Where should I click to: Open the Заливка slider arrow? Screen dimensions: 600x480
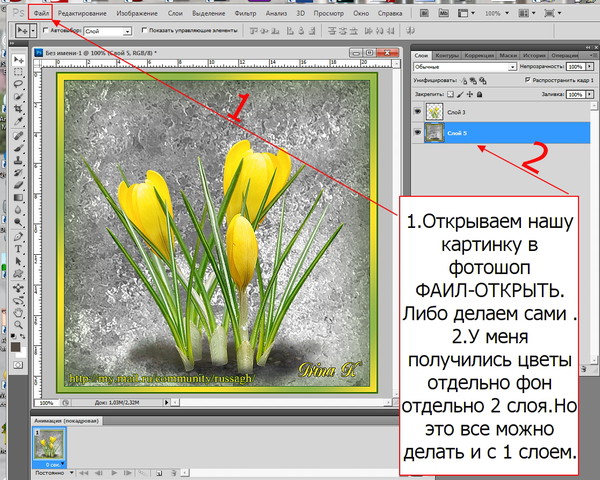coord(590,94)
